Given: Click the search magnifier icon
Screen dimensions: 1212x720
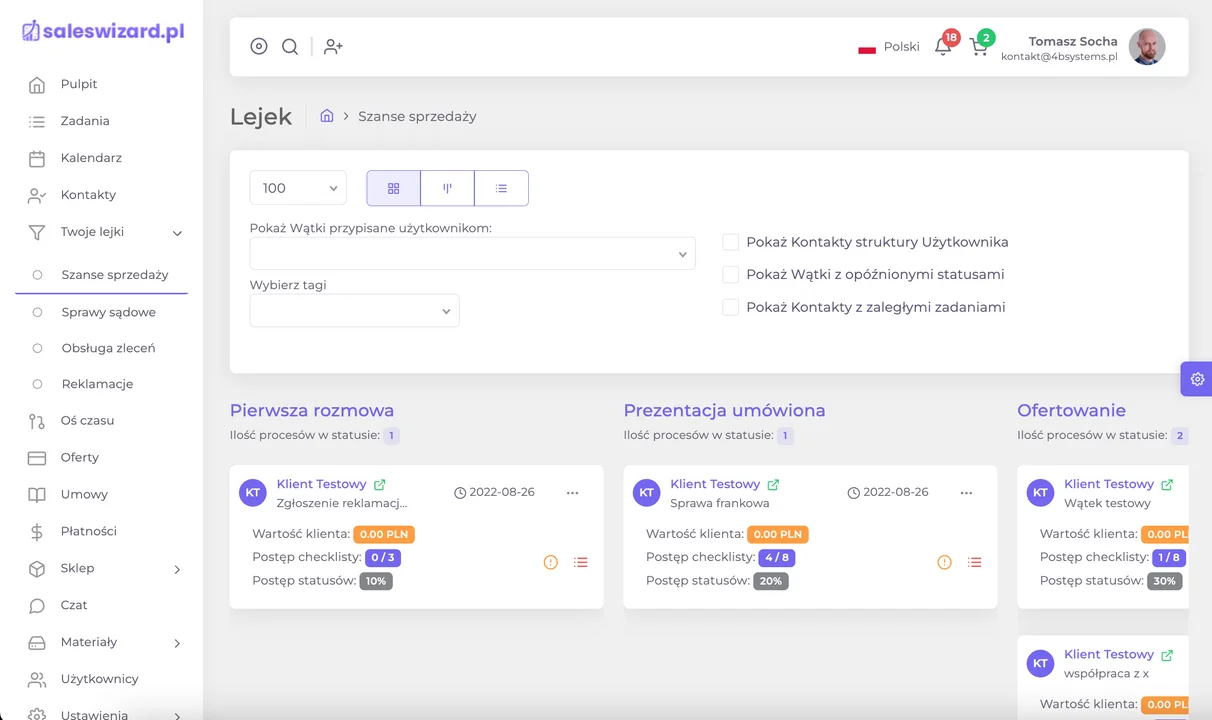Looking at the screenshot, I should coord(290,47).
